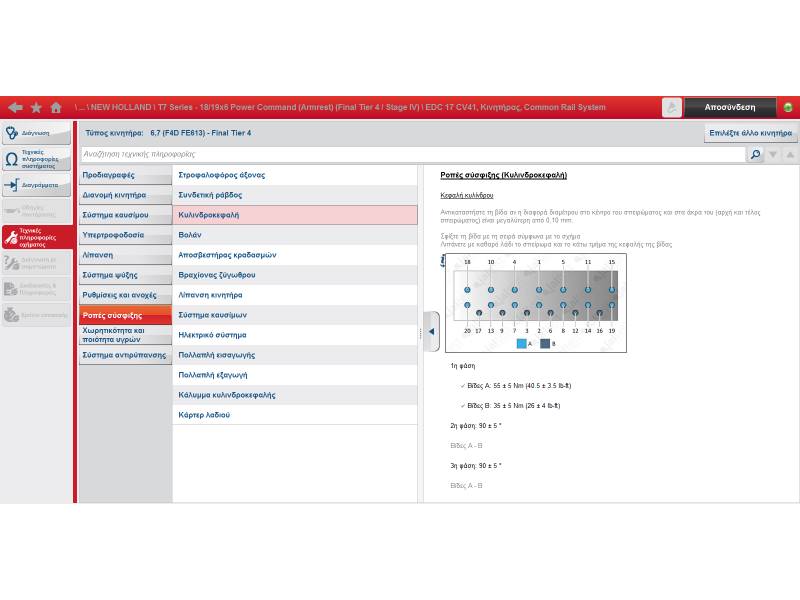Select the Προδιαγραφές category

tap(125, 175)
